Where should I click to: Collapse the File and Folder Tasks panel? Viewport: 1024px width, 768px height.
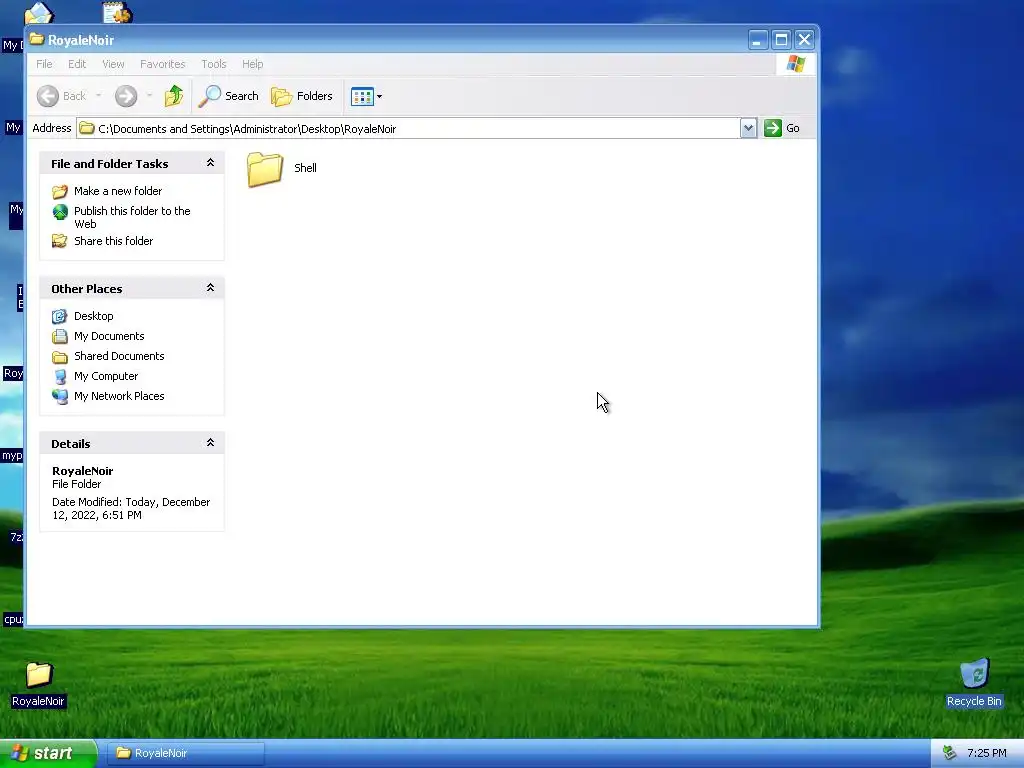(x=210, y=163)
